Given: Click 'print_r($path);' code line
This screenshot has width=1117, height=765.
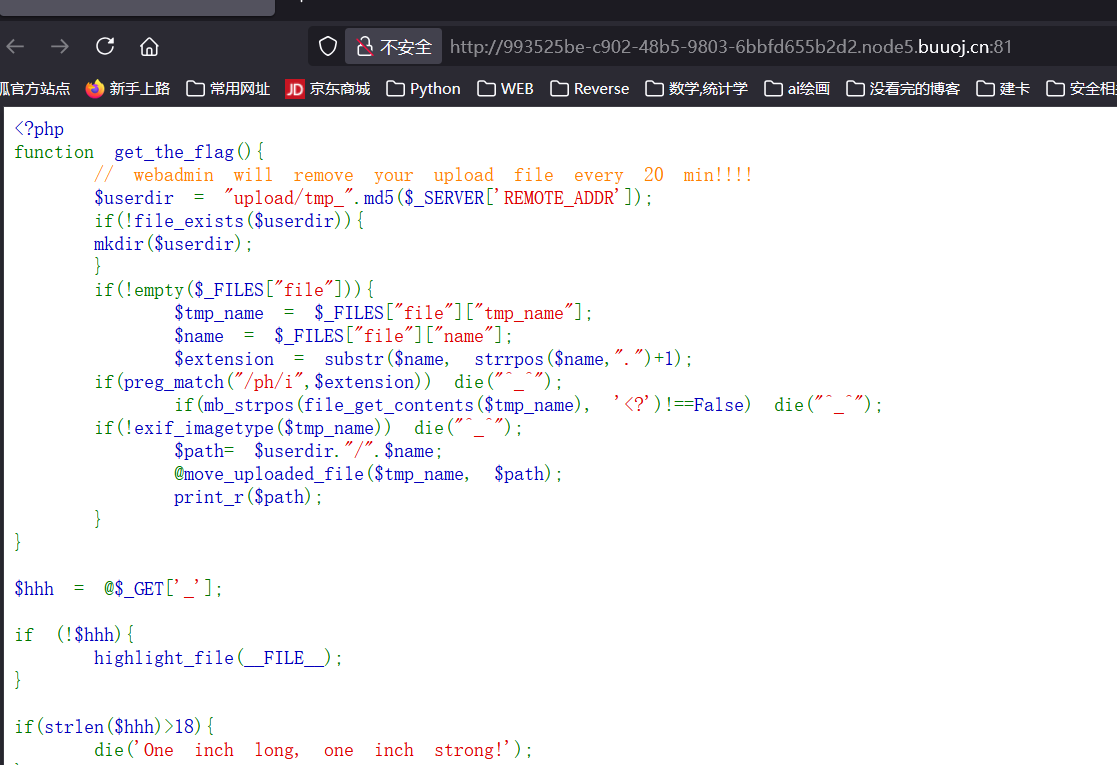Looking at the screenshot, I should click(248, 497).
